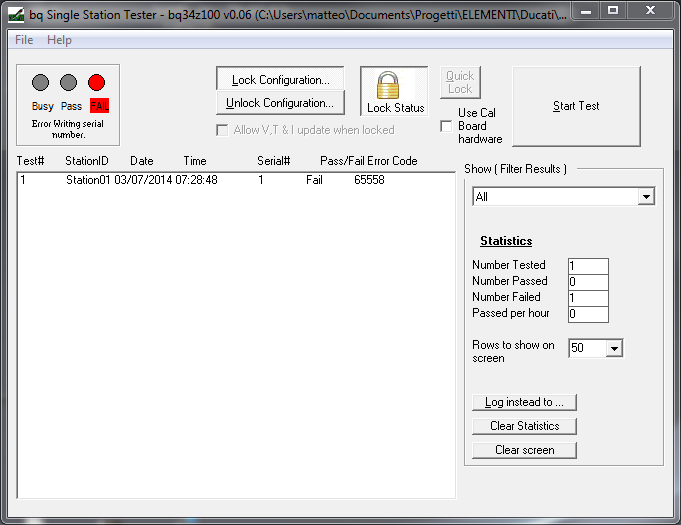Click the application icon in title bar

[17, 15]
